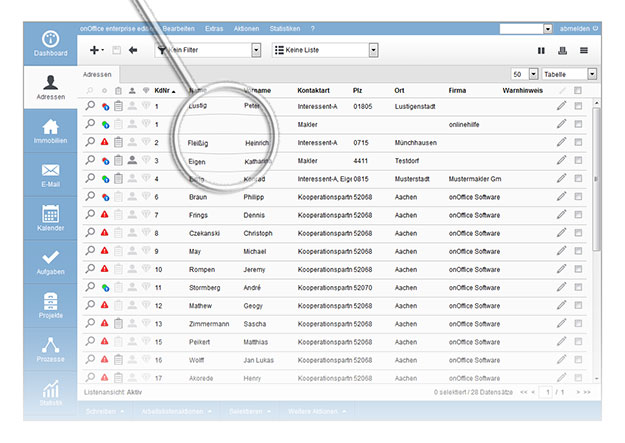625x443 pixels.
Task: Open the Bearbeiten menu
Action: (179, 29)
